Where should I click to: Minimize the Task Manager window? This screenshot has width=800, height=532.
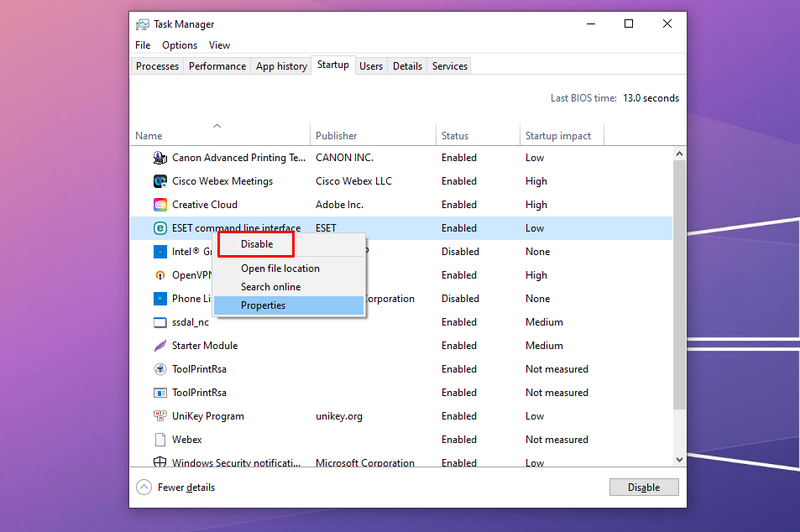pos(591,24)
